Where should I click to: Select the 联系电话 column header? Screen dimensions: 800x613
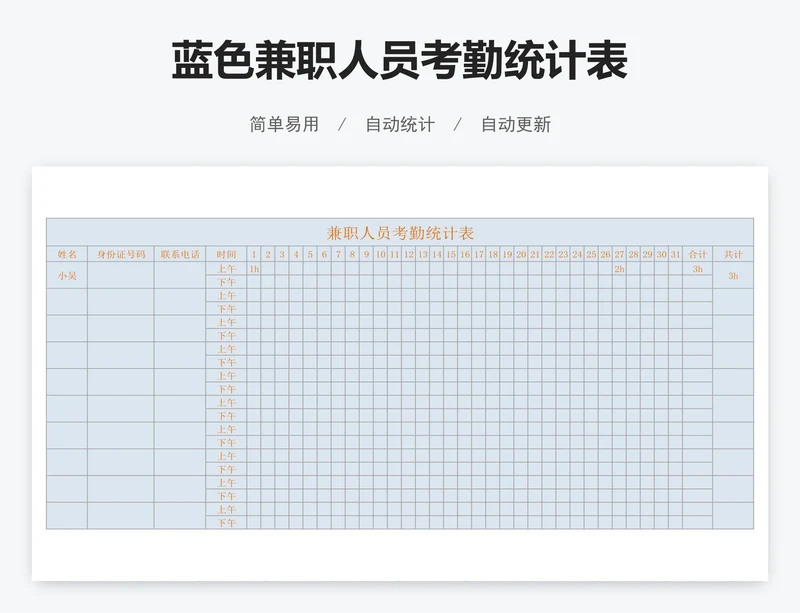180,254
